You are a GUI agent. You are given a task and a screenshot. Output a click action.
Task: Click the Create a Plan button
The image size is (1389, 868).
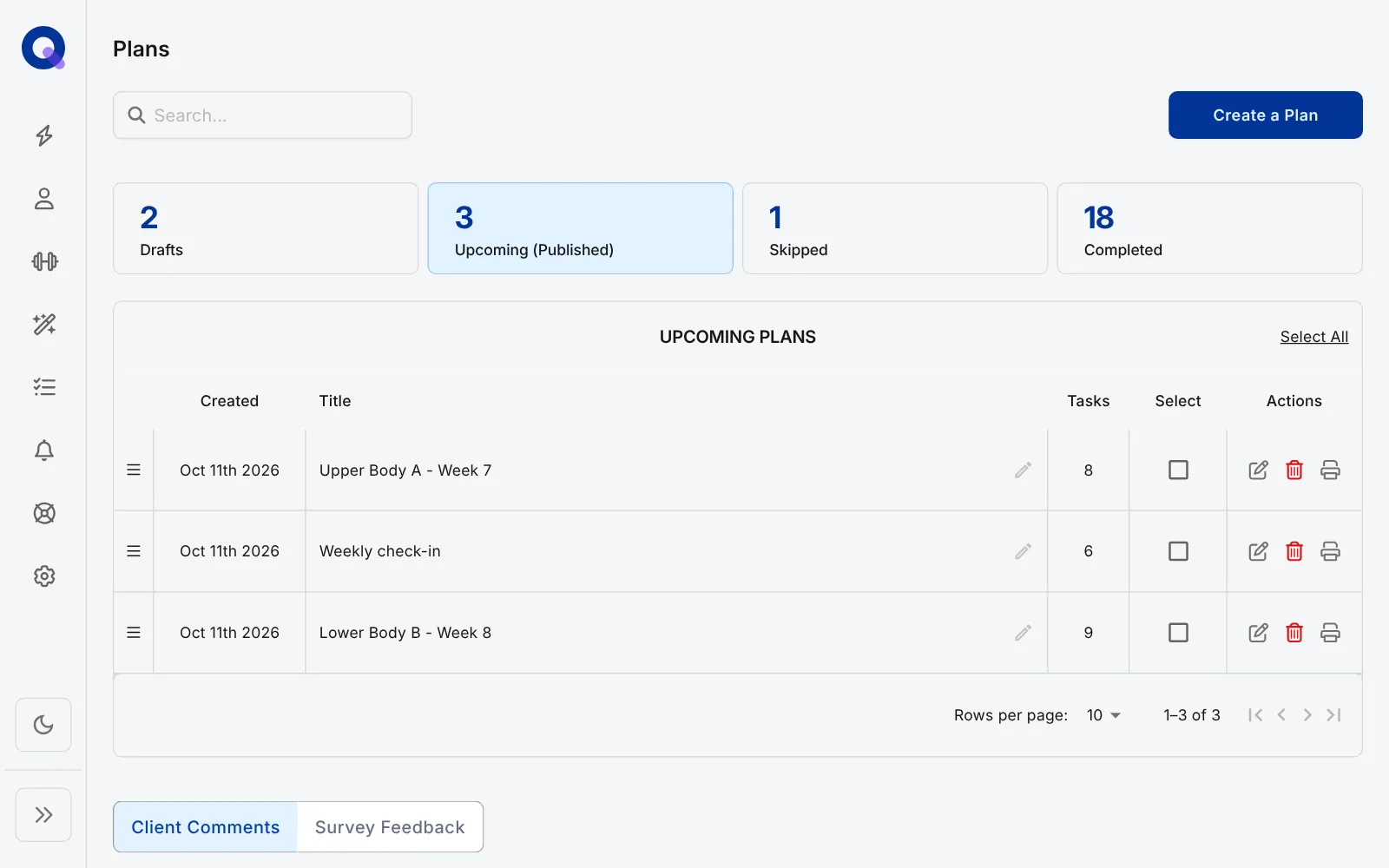tap(1266, 115)
